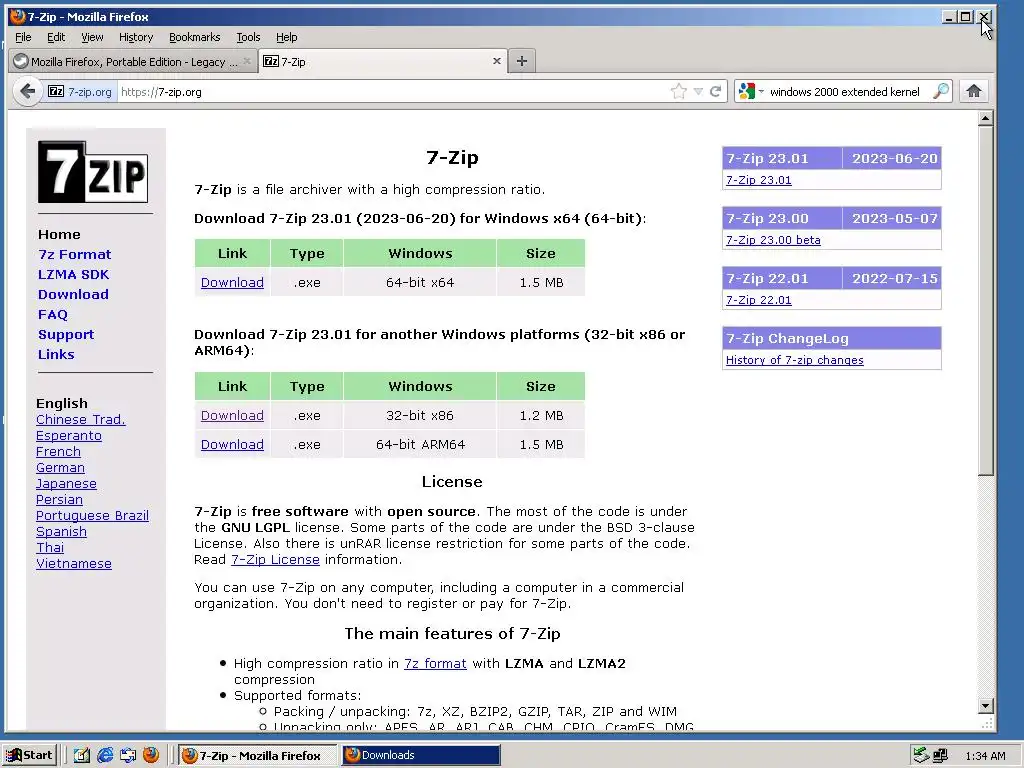Viewport: 1024px width, 768px height.
Task: Reload the page with the refresh icon
Action: (x=716, y=91)
